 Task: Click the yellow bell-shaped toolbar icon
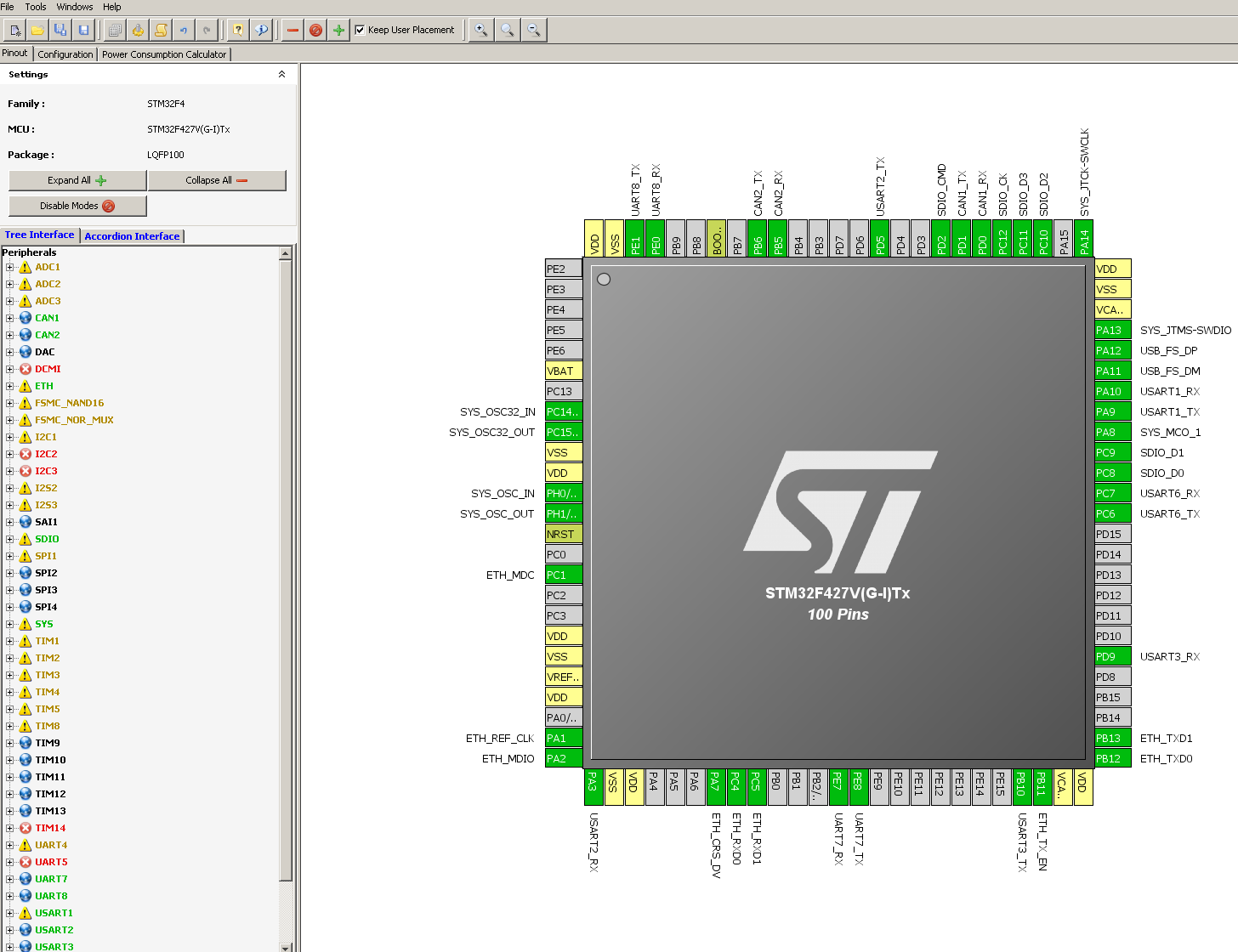click(x=138, y=30)
